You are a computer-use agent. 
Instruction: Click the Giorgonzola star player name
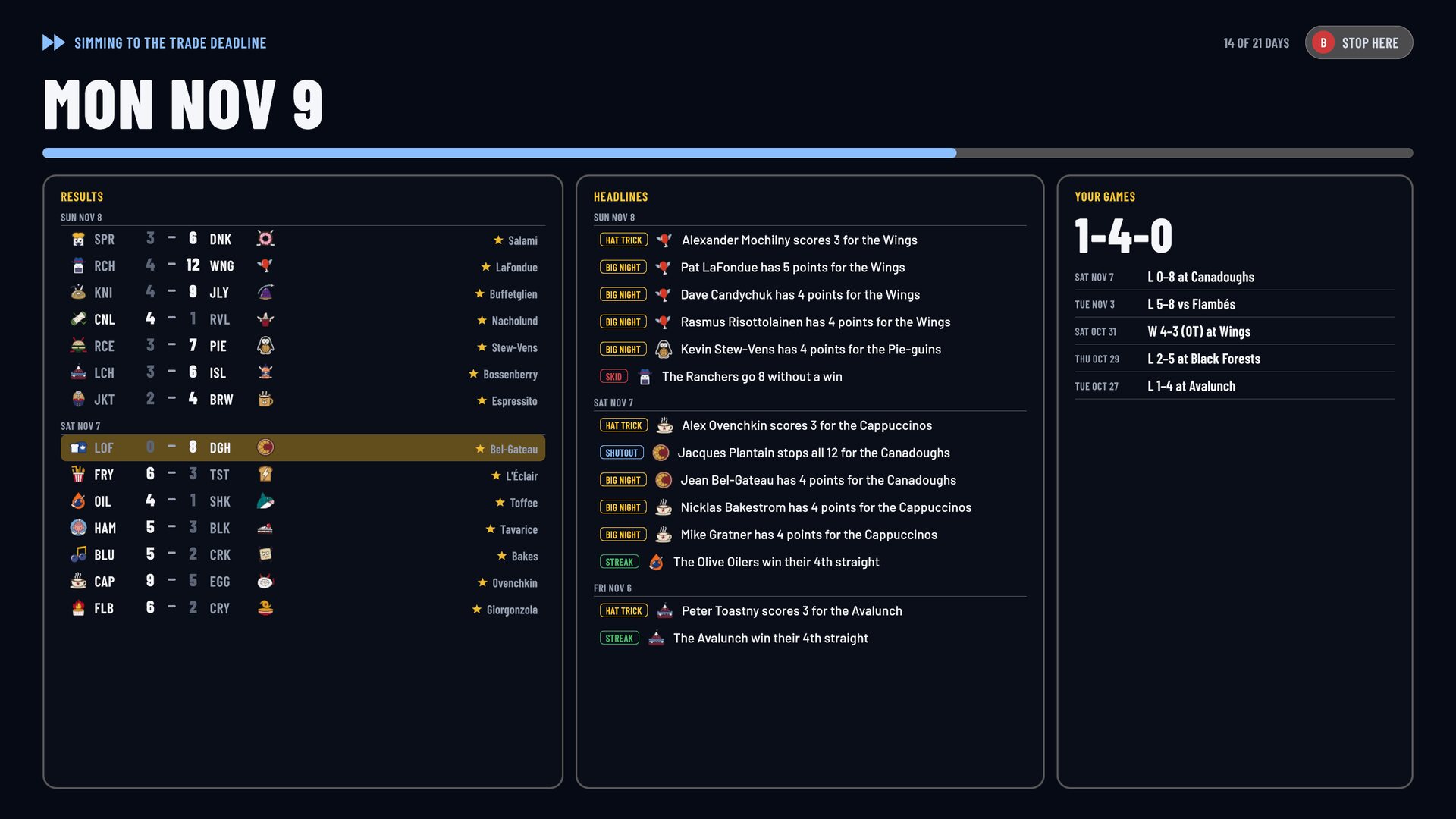click(512, 610)
